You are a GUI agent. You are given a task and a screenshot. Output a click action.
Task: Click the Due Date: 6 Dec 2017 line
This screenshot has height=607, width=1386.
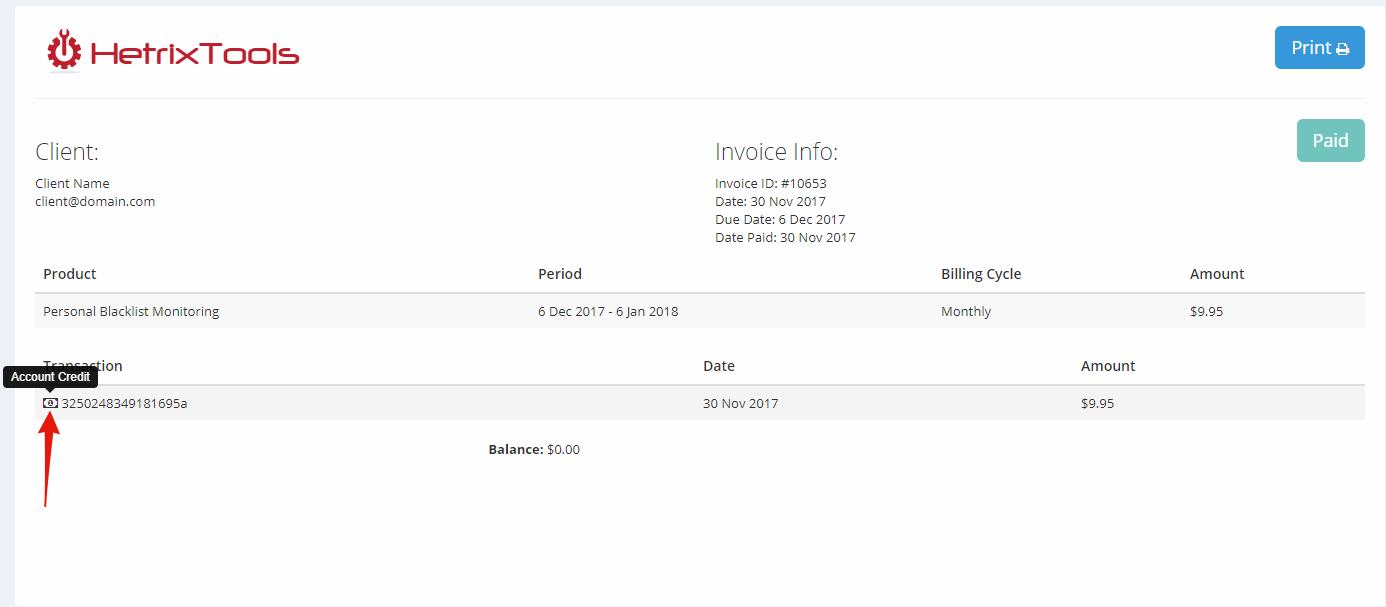click(x=780, y=219)
